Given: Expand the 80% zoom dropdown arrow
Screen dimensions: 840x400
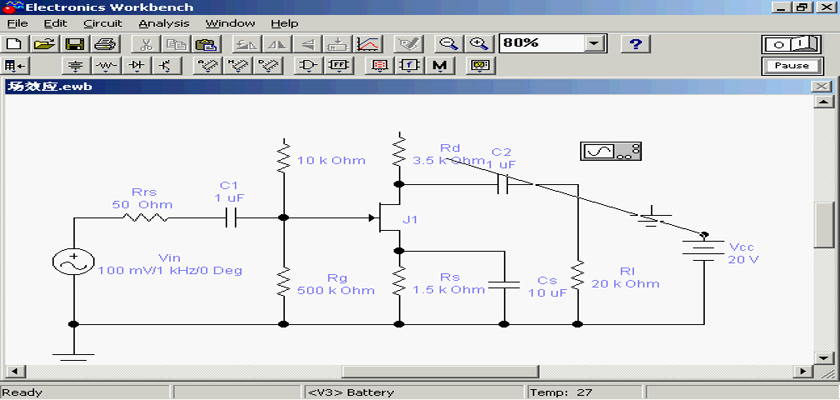Looking at the screenshot, I should [593, 44].
